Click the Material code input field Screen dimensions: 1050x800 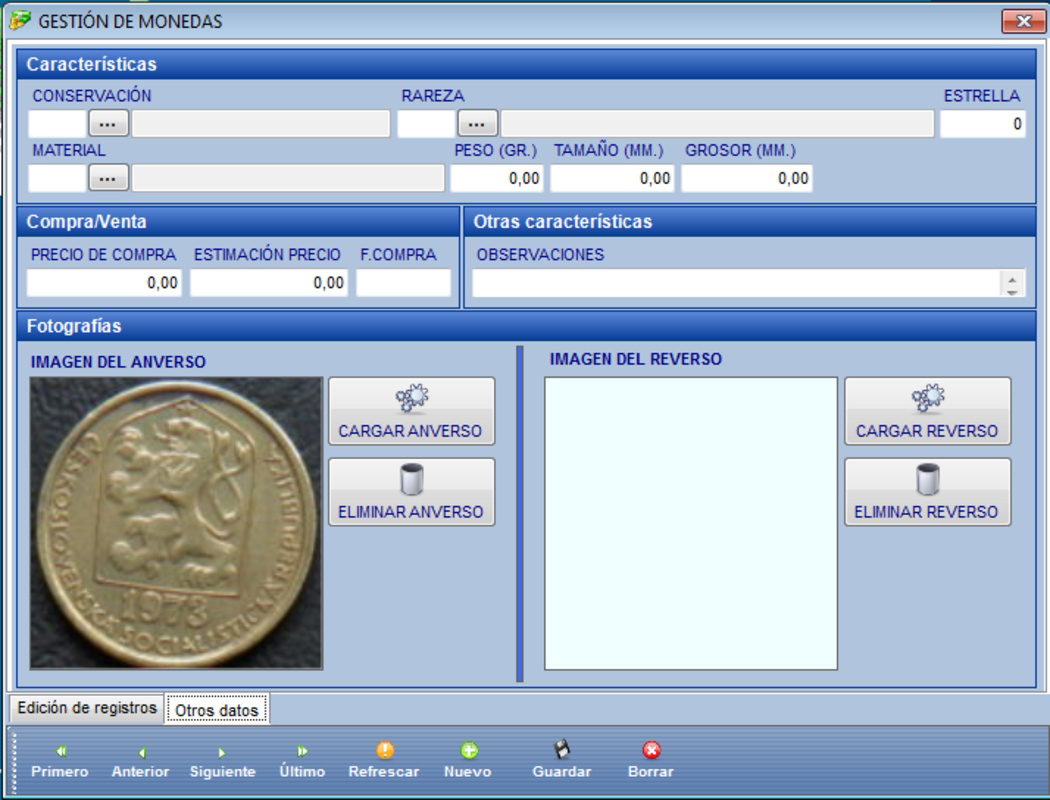(58, 179)
